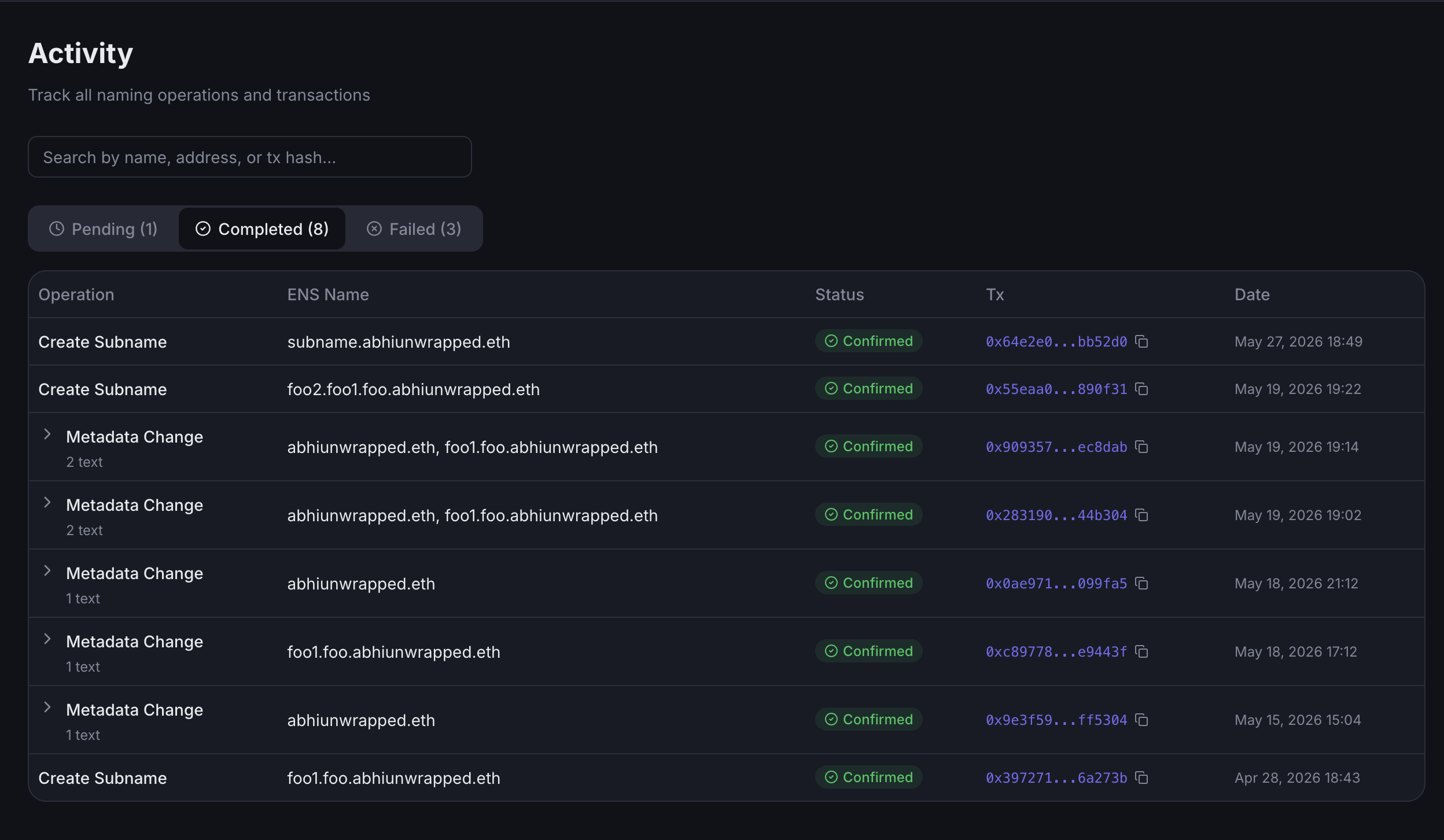Copy tx hash 0x55eaa0...890f31
Viewport: 1444px width, 840px height.
tap(1141, 389)
